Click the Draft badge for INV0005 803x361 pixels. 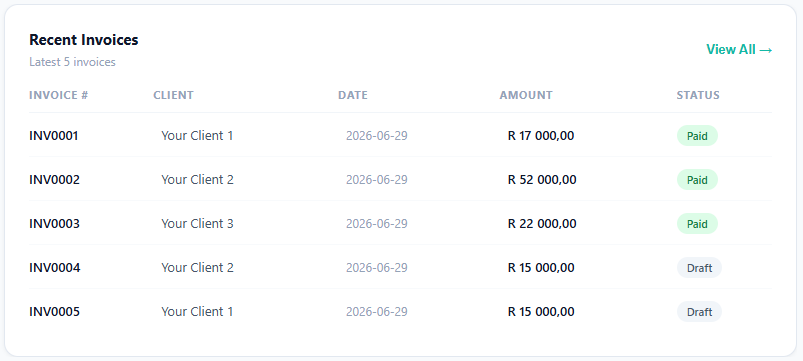tap(699, 312)
